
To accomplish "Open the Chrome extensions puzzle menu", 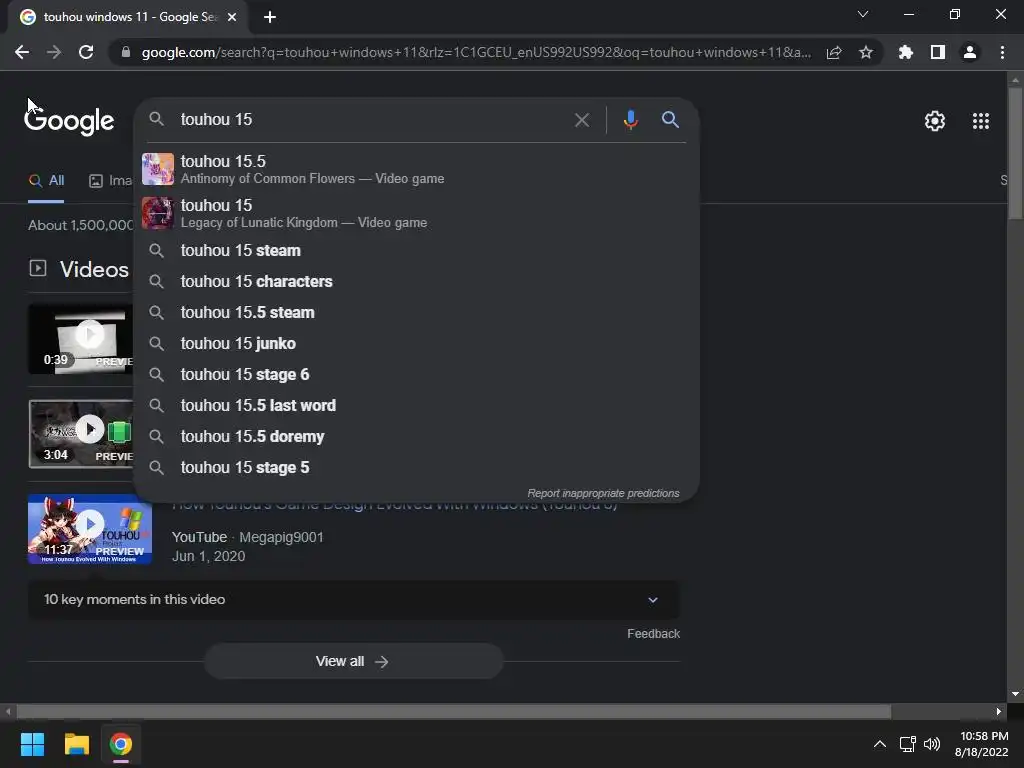I will coord(906,52).
